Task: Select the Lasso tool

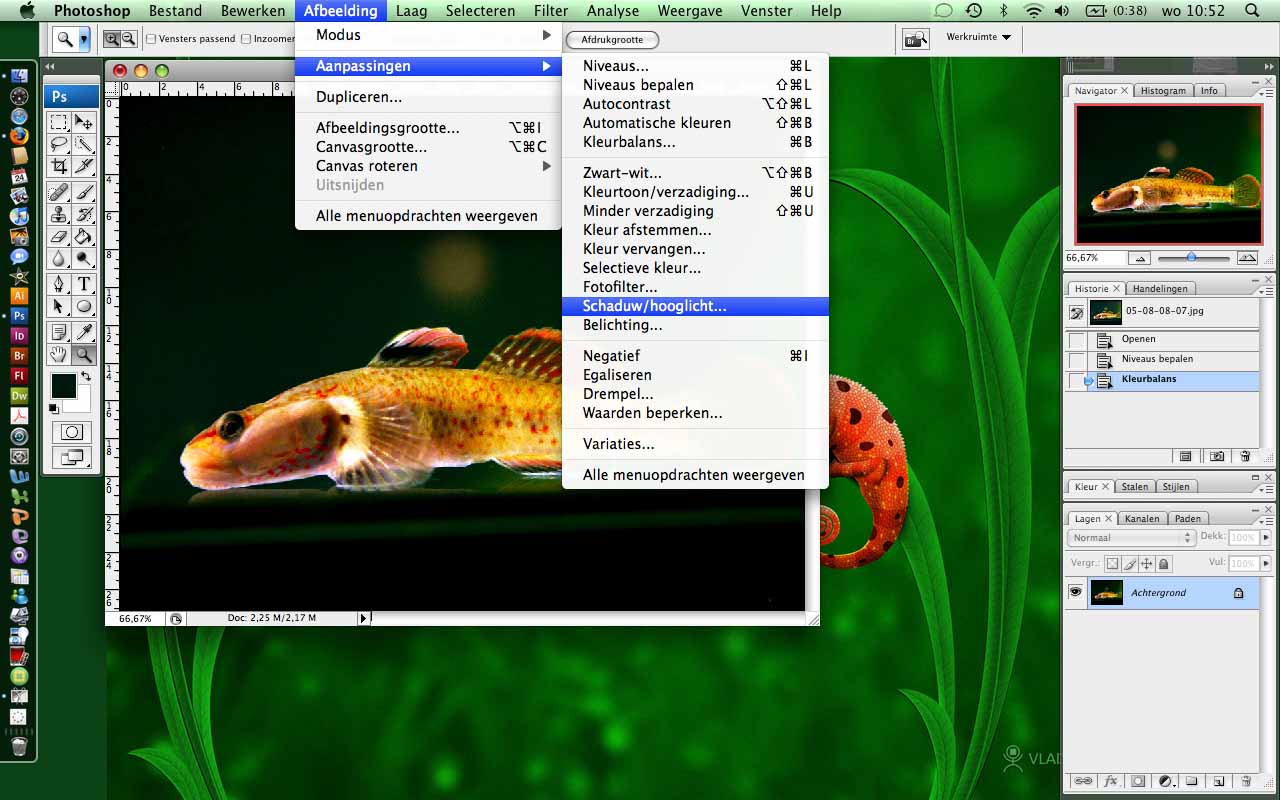Action: (60, 144)
